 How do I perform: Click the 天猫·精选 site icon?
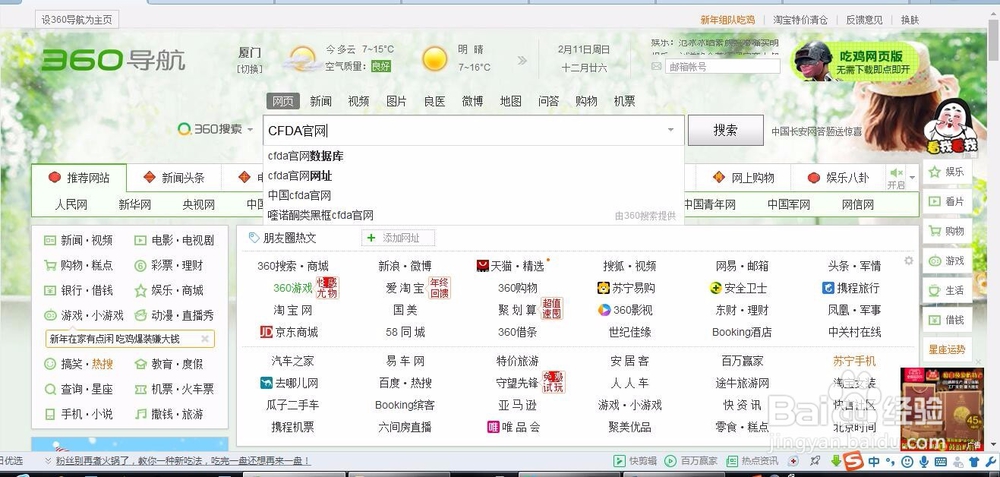pyautogui.click(x=483, y=266)
